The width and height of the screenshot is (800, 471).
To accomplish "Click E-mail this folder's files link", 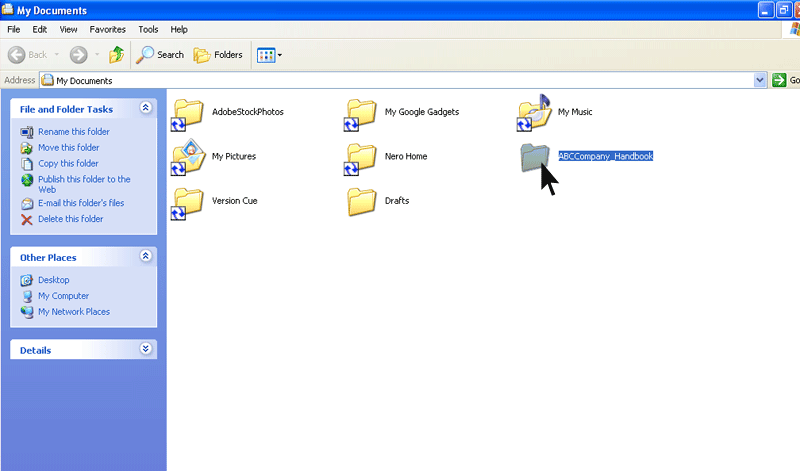I will (x=81, y=203).
